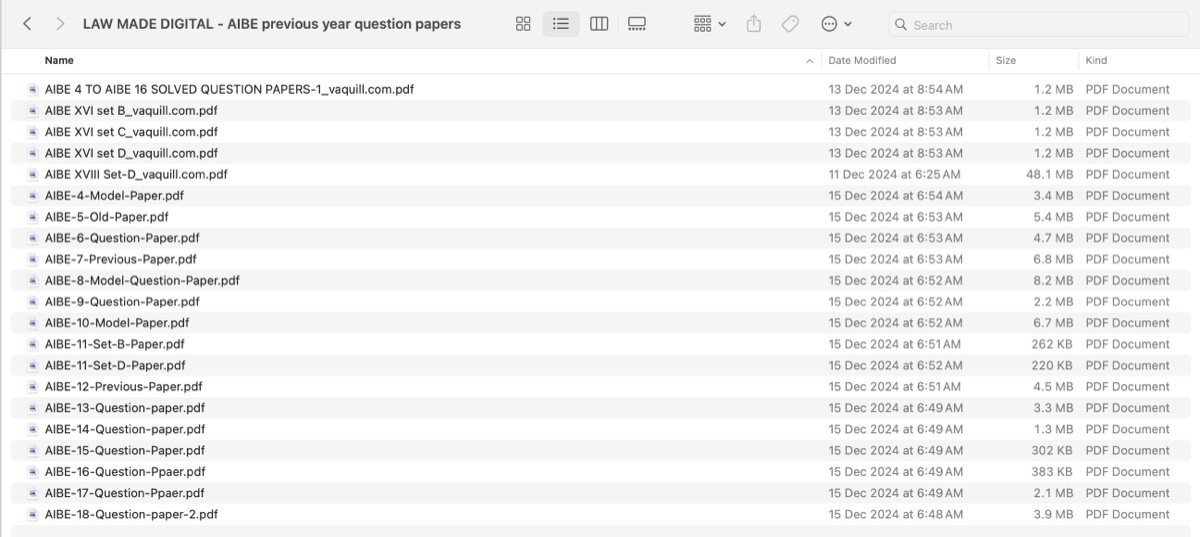
Task: Click PDF icon of AIBE-8-Model-Question-Paper.pdf
Action: click(33, 281)
